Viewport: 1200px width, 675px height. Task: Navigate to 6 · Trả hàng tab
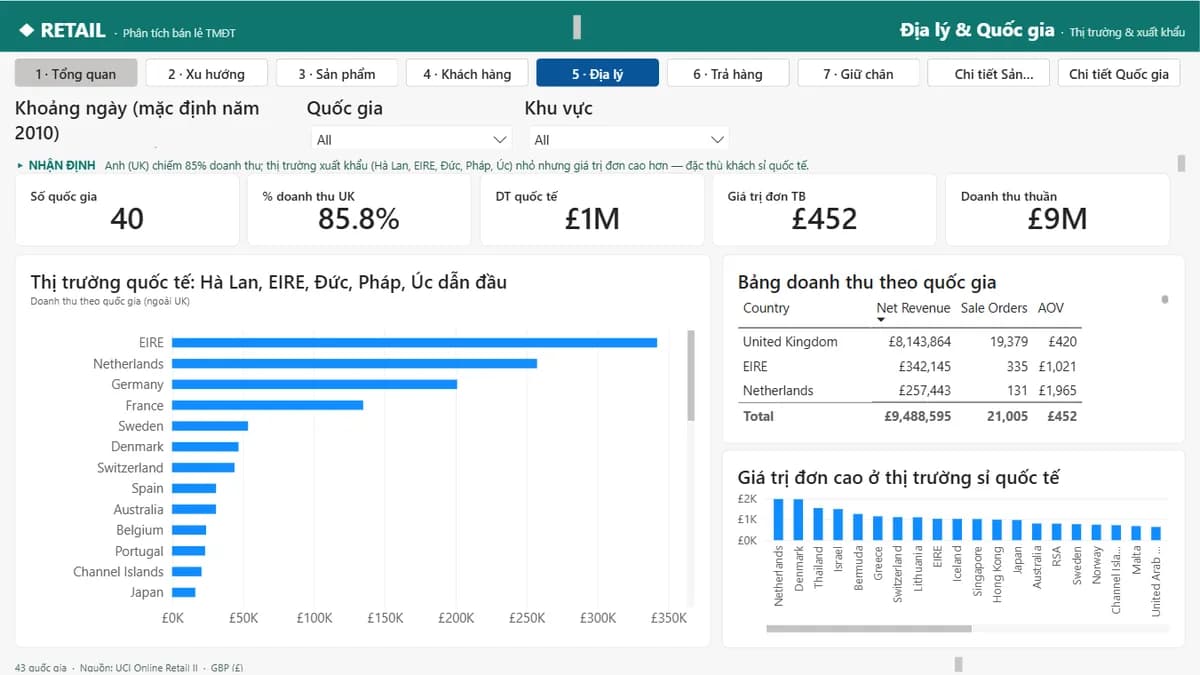click(x=728, y=73)
